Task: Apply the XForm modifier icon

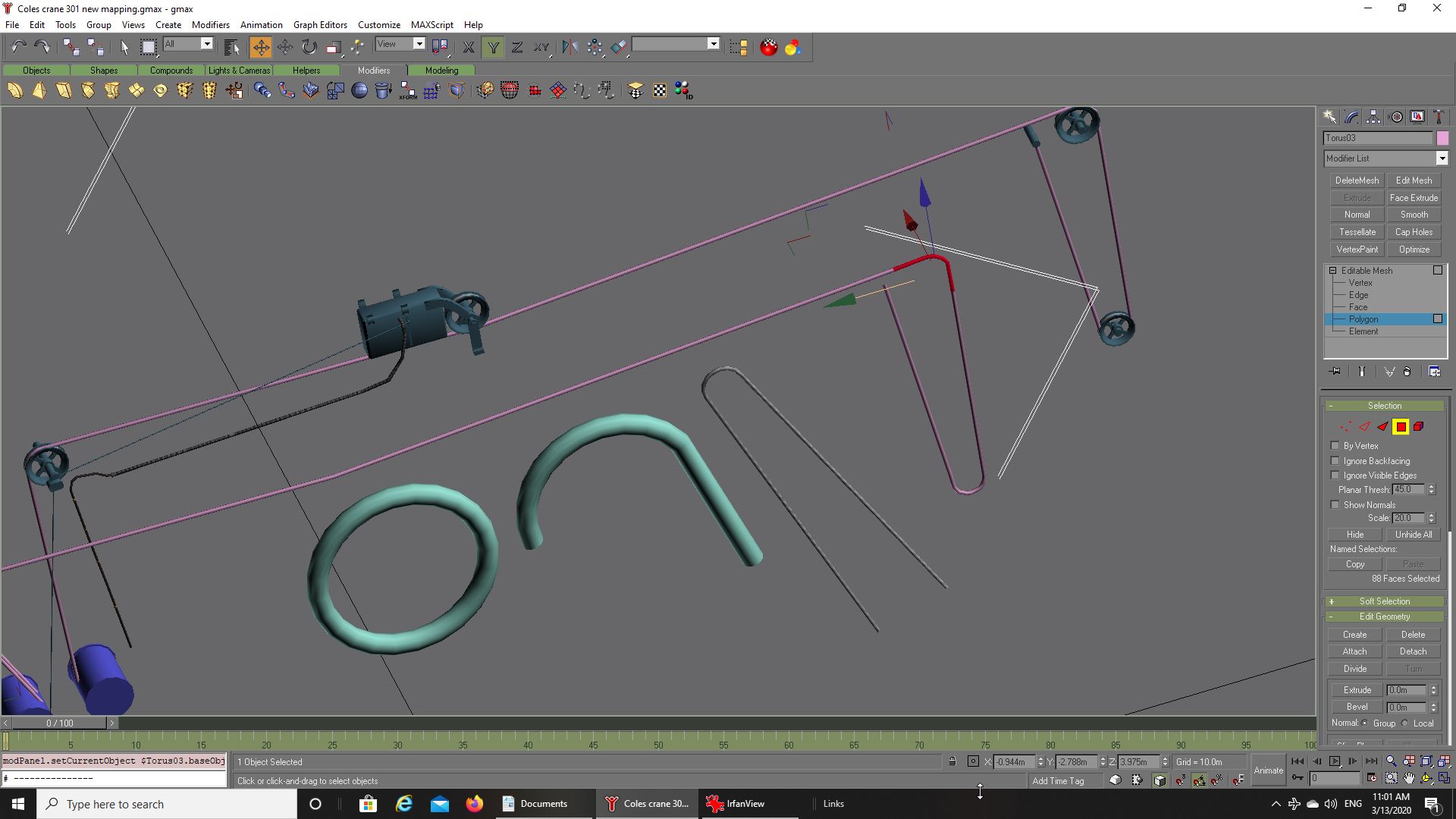Action: (408, 91)
